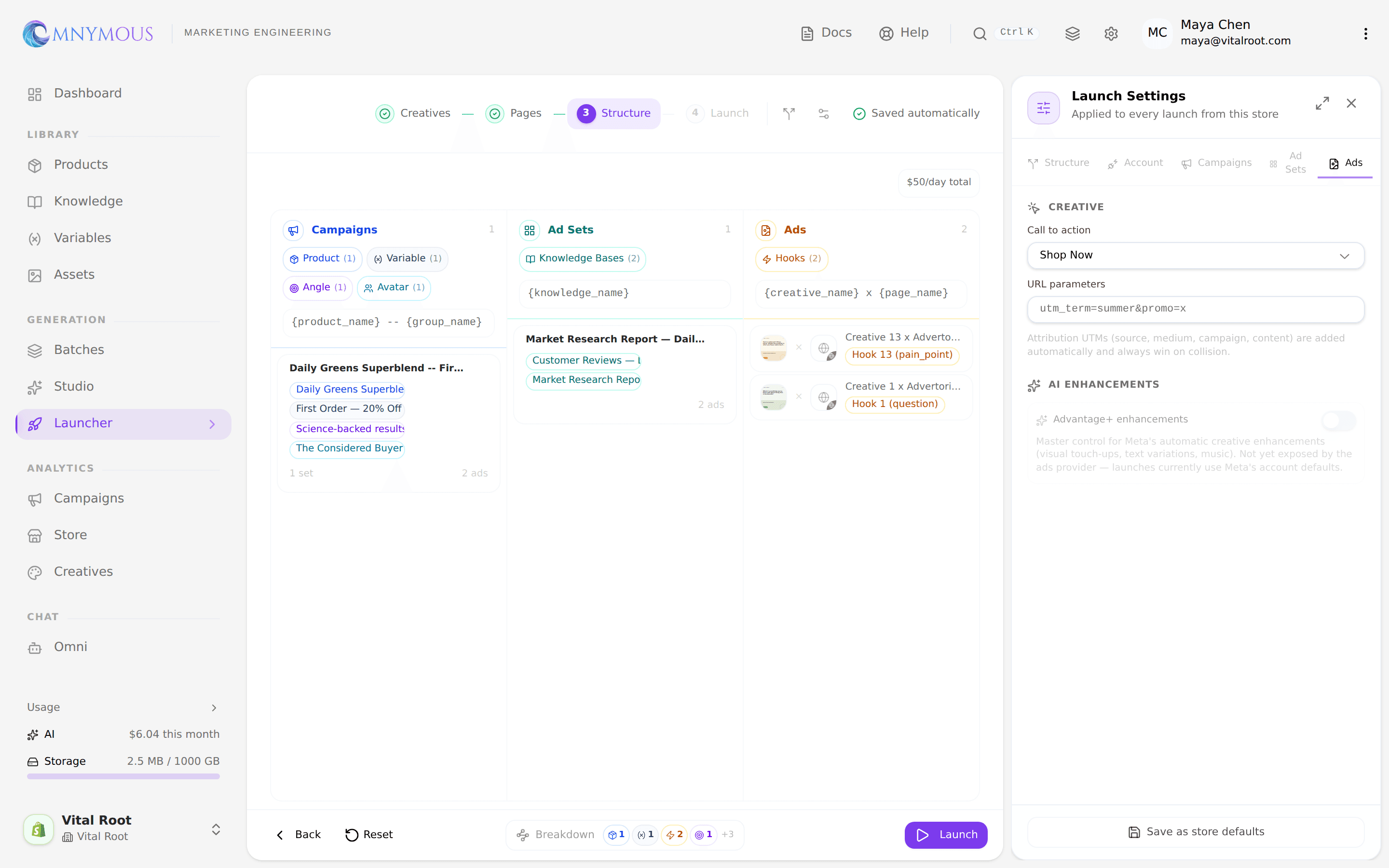The height and width of the screenshot is (868, 1389).
Task: Open Store analytics
Action: tap(123, 535)
